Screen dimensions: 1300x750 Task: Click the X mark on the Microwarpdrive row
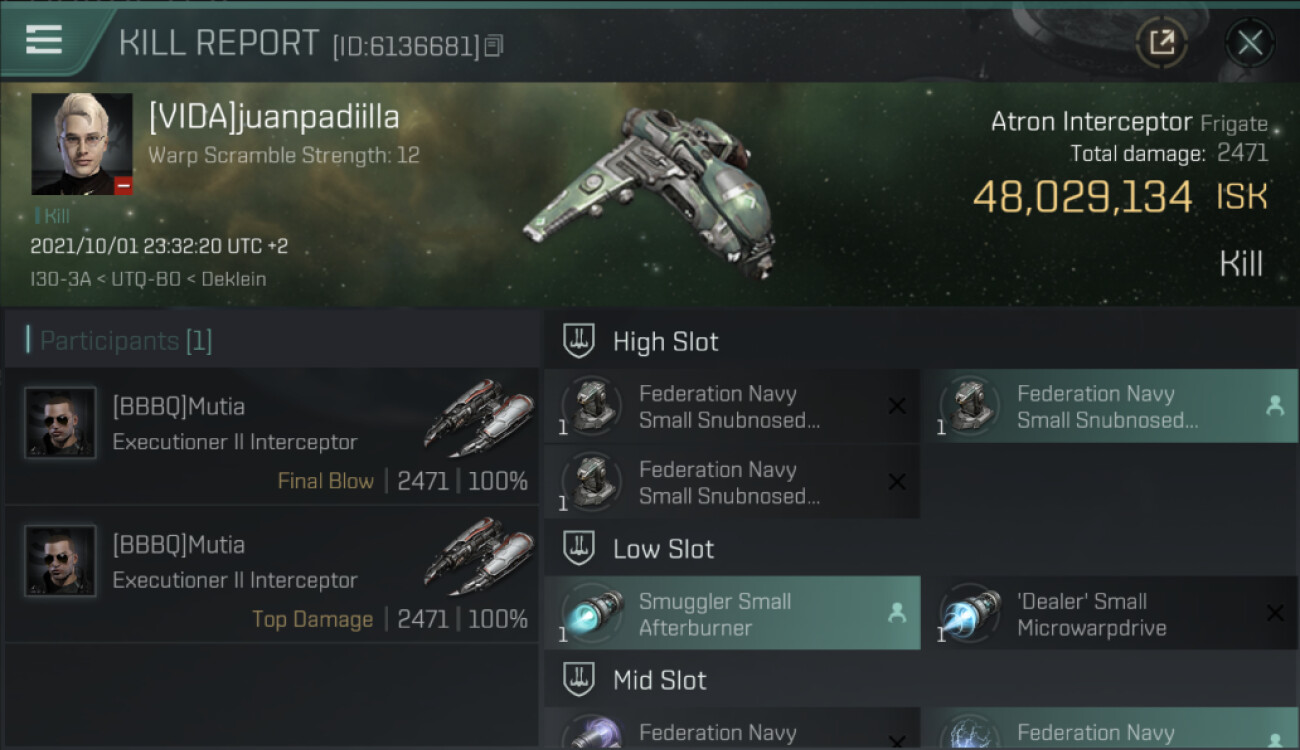(1275, 613)
